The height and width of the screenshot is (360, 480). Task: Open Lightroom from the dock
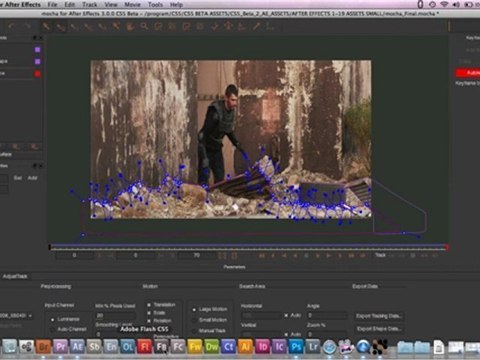tap(313, 347)
